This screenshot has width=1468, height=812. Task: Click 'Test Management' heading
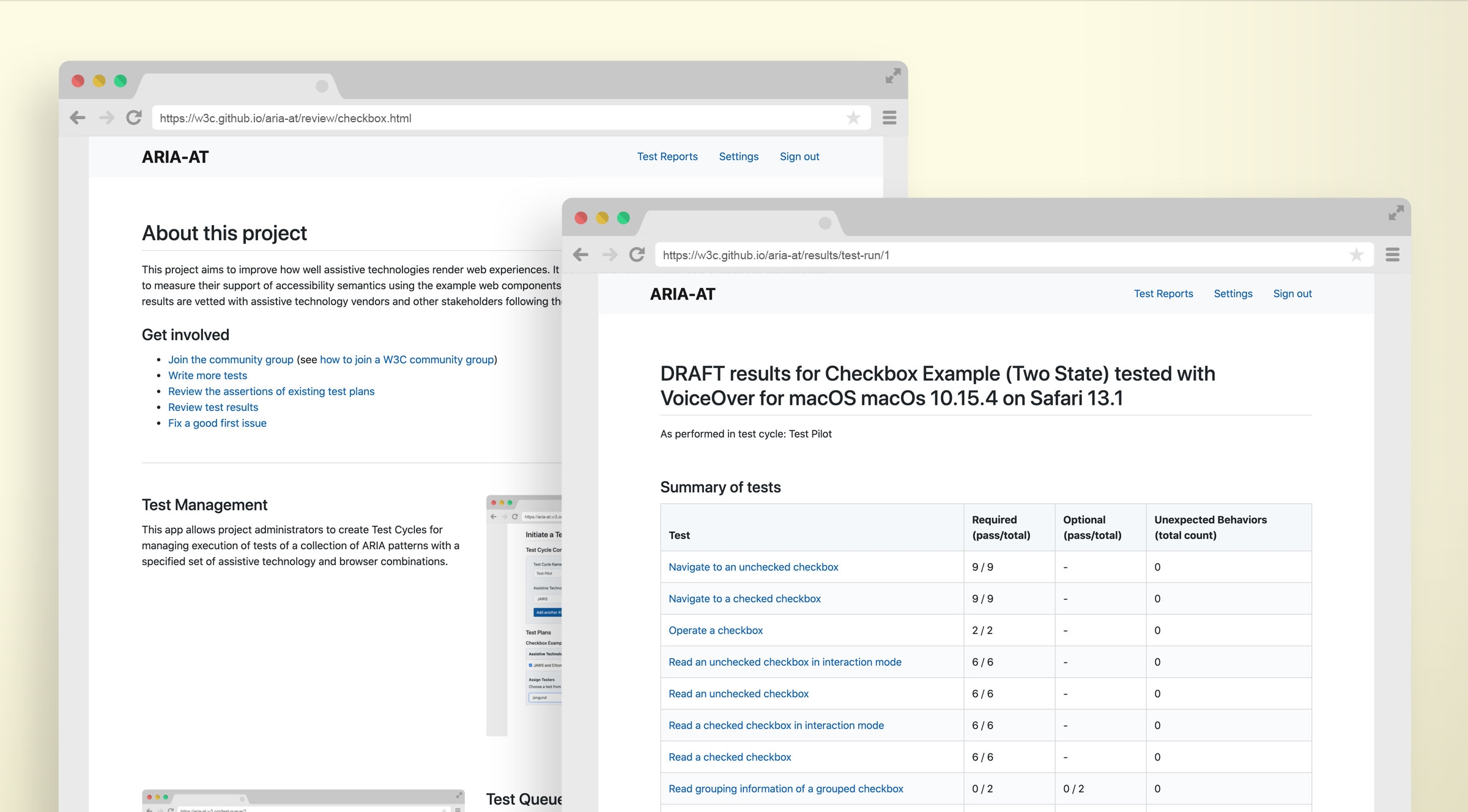204,504
